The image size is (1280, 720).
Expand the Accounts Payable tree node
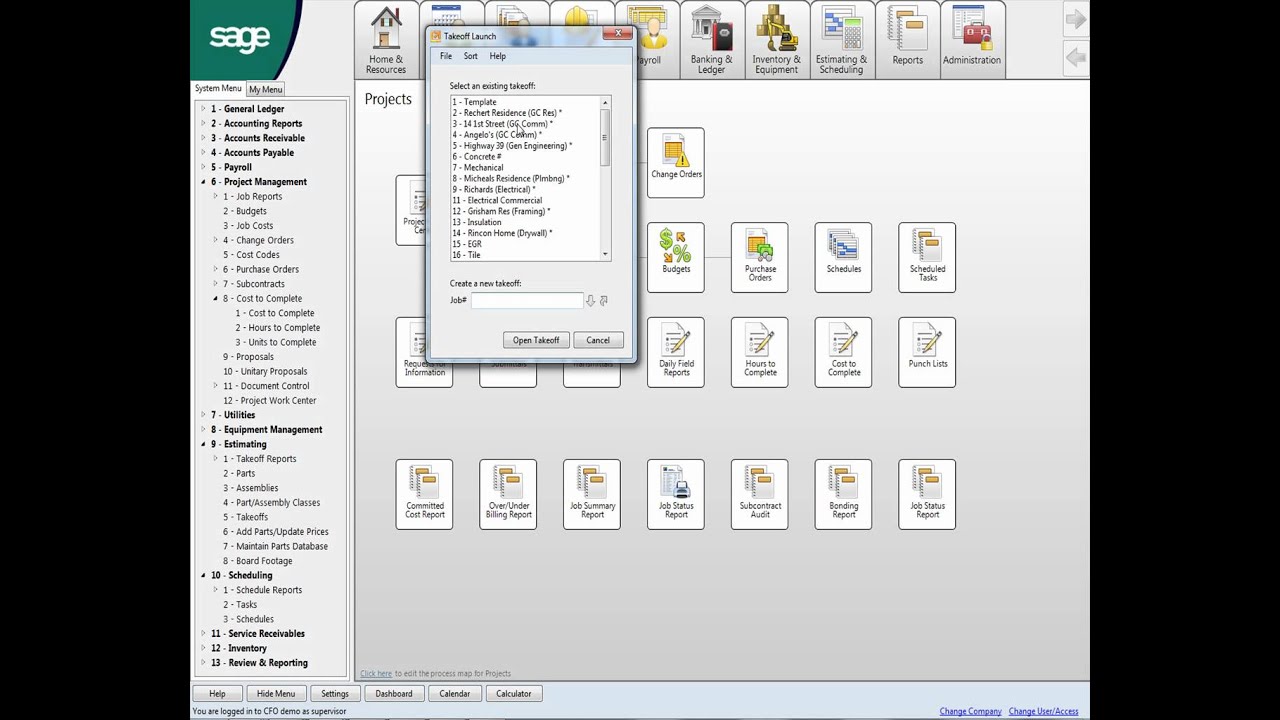click(x=203, y=153)
